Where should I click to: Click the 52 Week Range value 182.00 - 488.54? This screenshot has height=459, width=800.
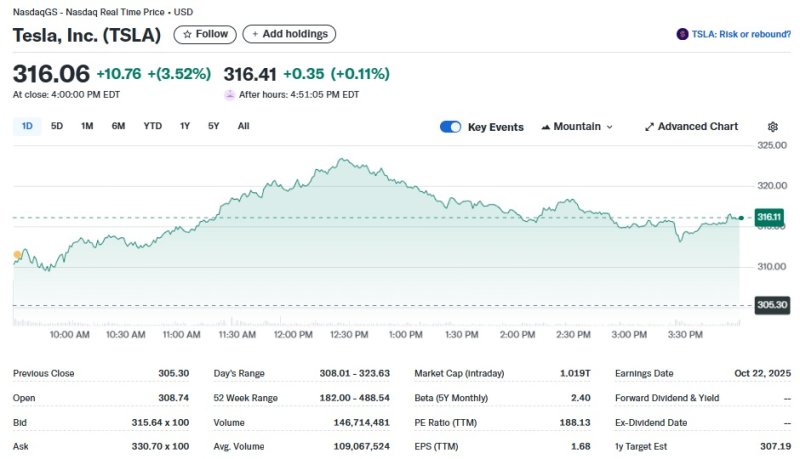tap(355, 398)
